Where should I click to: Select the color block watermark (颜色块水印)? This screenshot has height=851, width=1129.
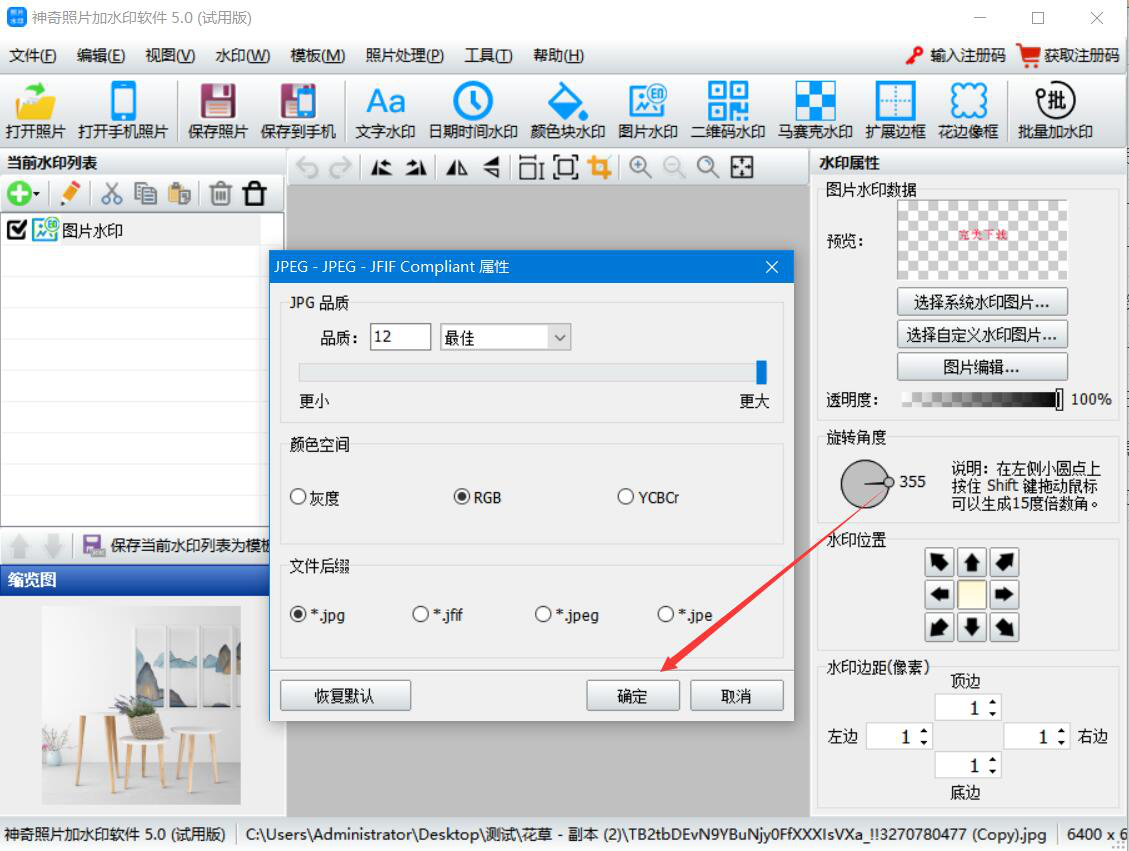pyautogui.click(x=567, y=110)
